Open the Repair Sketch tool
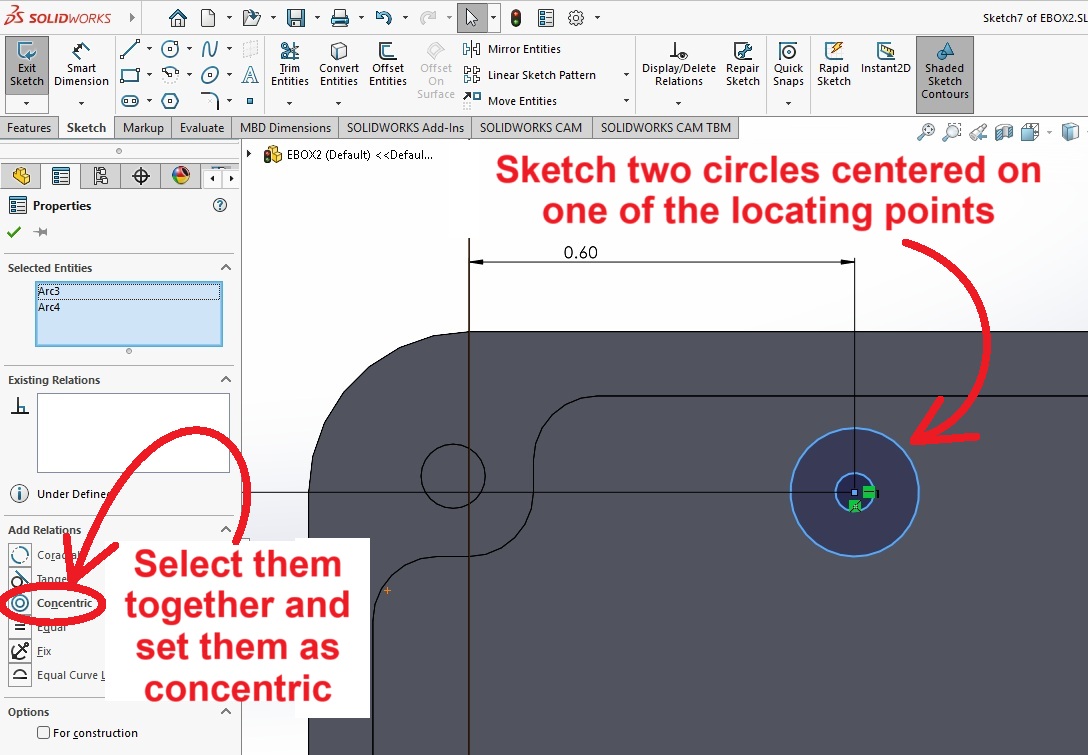This screenshot has height=755, width=1088. tap(743, 63)
